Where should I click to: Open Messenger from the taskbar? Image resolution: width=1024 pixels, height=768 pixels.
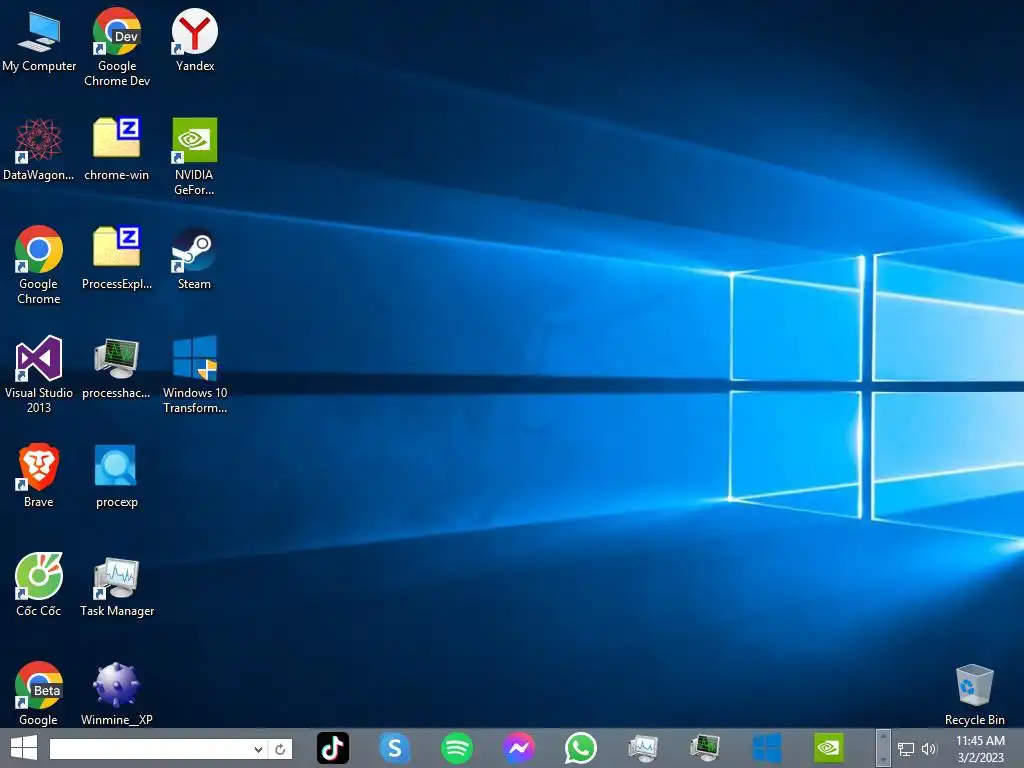pos(519,748)
